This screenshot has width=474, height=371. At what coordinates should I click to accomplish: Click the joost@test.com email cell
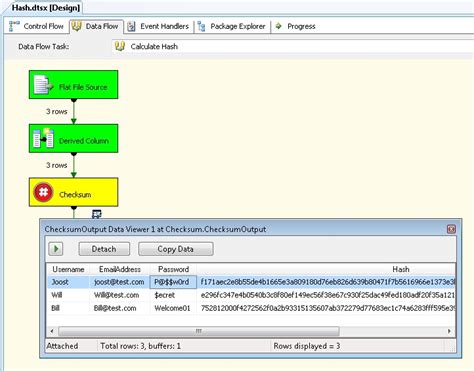tap(119, 282)
